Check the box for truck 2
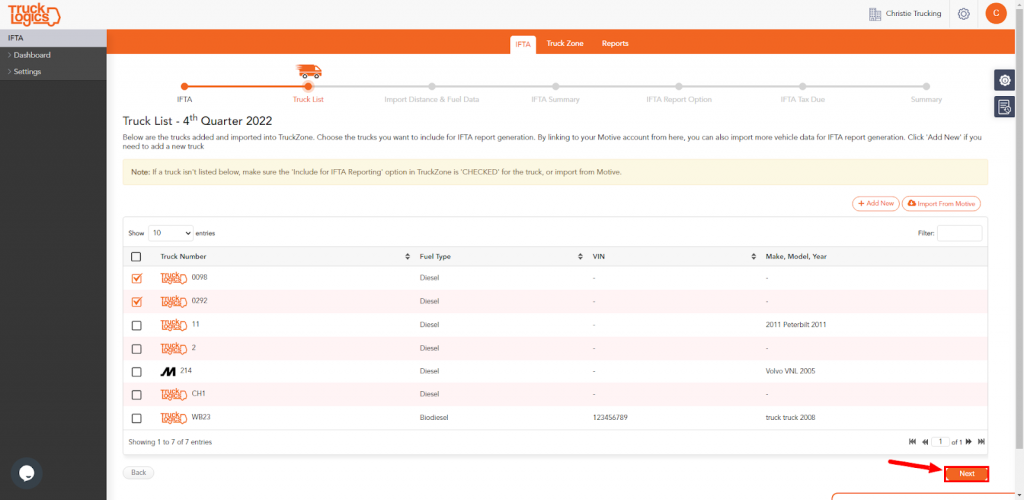 coord(136,349)
